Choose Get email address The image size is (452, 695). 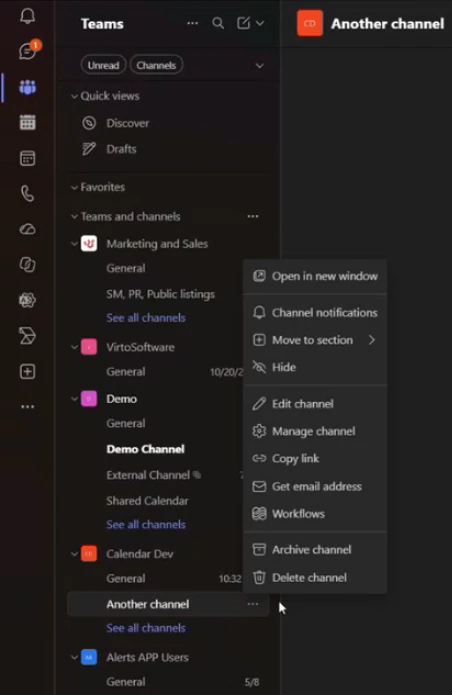[315, 486]
